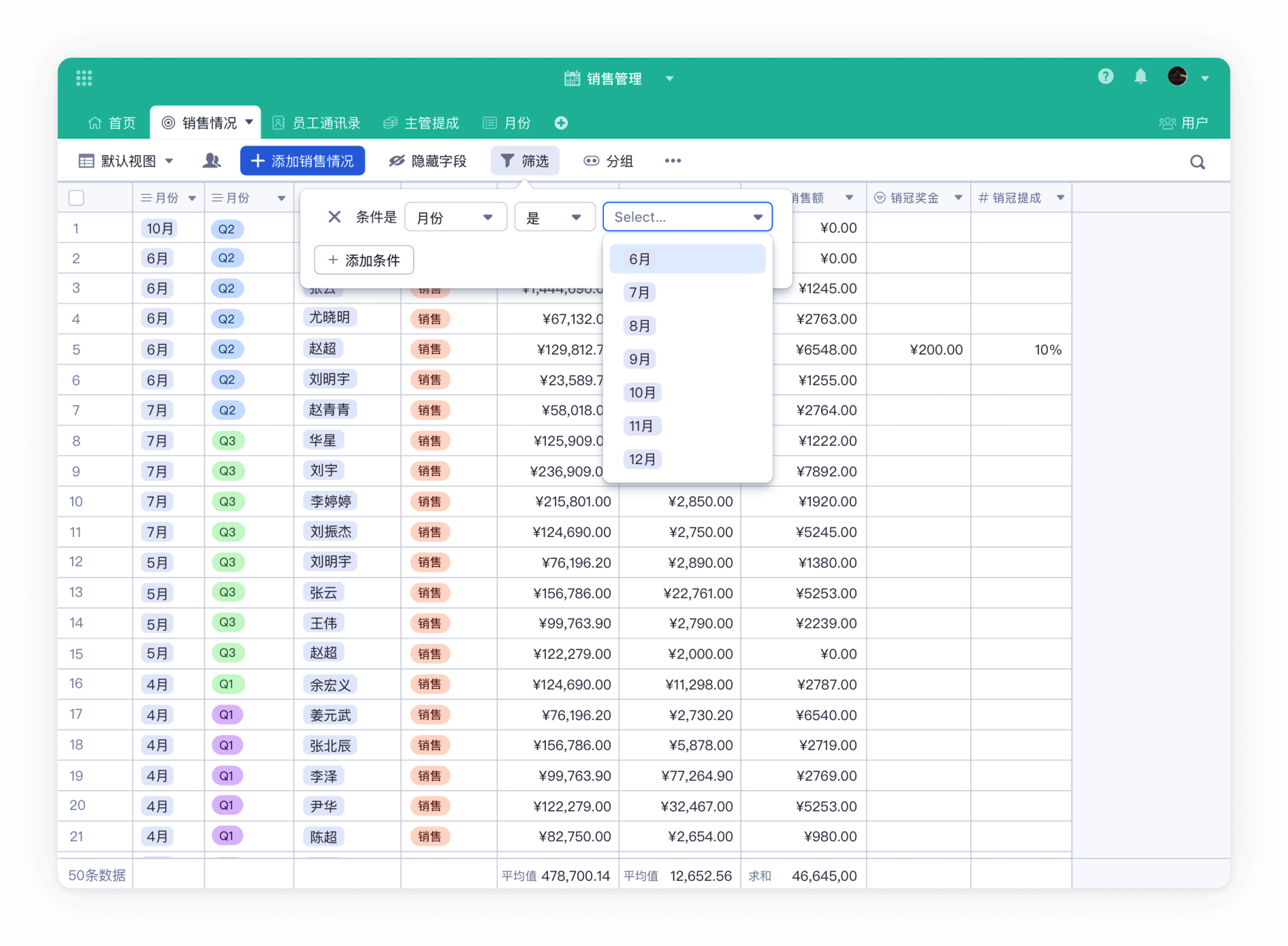1288x946 pixels.
Task: Expand the avatar account dropdown arrow
Action: (x=1204, y=78)
